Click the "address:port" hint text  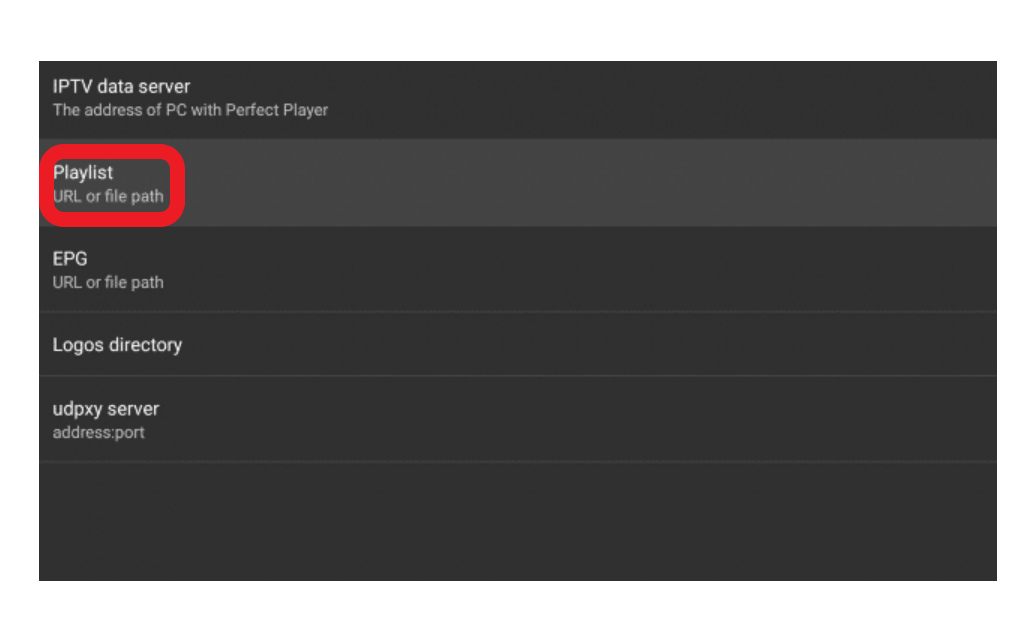98,433
